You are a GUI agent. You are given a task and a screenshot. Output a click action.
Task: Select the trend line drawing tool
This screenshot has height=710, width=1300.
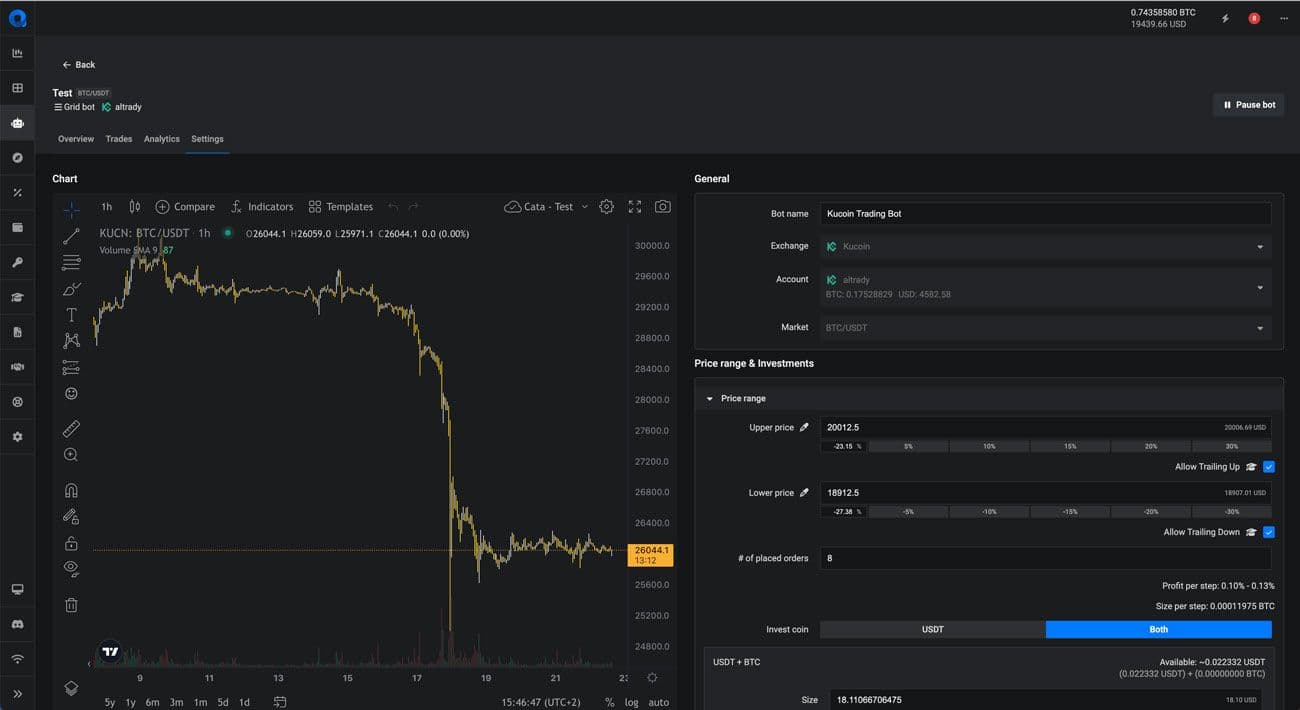point(71,237)
